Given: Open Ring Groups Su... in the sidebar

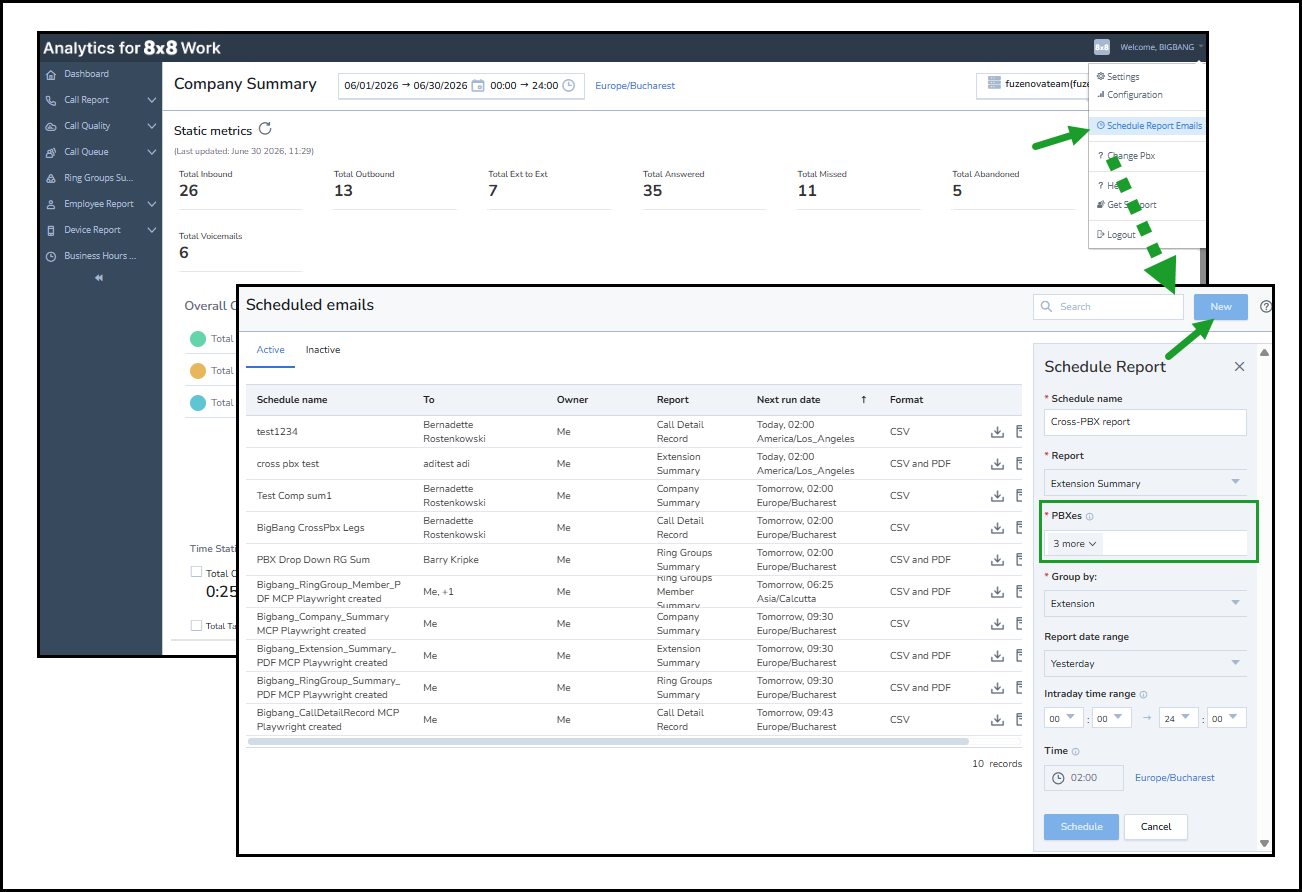Looking at the screenshot, I should click(100, 178).
